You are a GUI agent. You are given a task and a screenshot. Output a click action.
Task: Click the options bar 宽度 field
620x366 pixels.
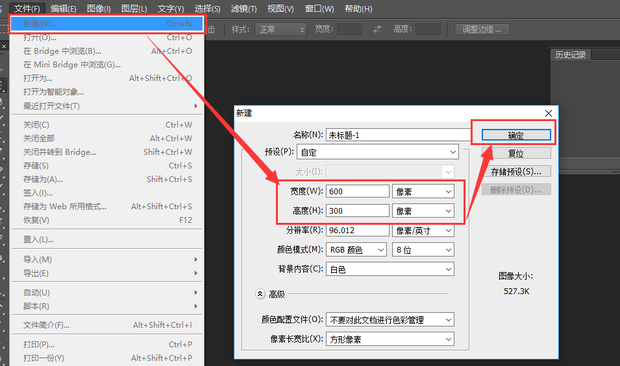(x=350, y=29)
